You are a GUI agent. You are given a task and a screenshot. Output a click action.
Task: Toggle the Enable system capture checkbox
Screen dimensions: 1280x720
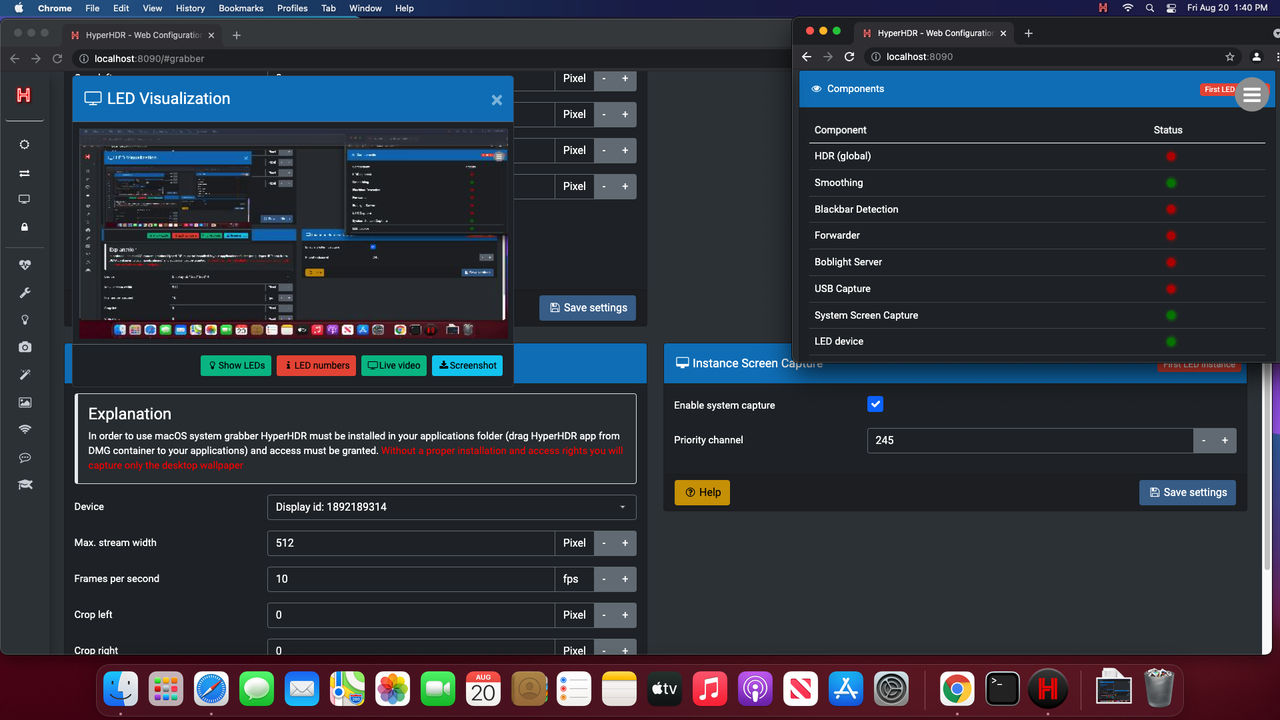point(875,404)
